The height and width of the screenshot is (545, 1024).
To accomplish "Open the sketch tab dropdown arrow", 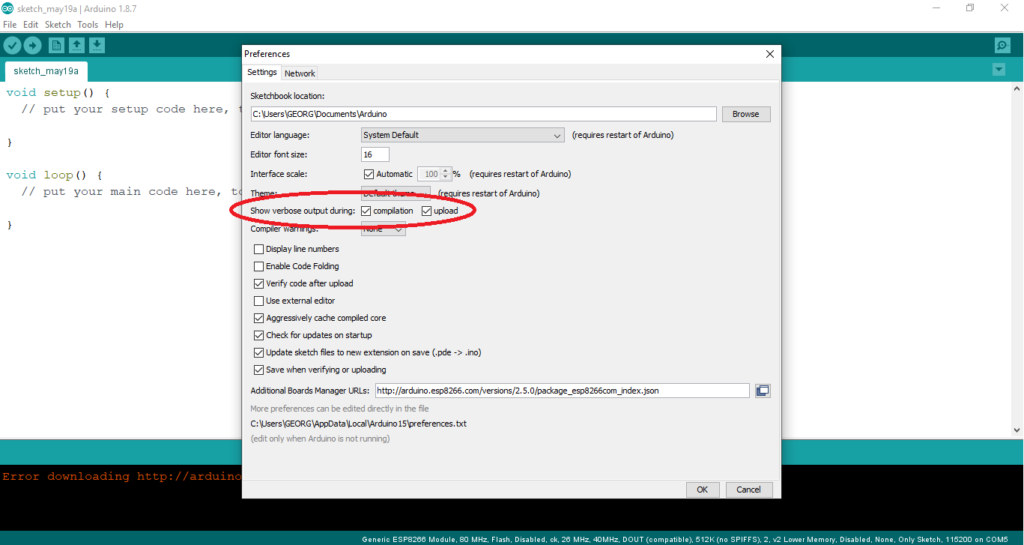I will 998,70.
